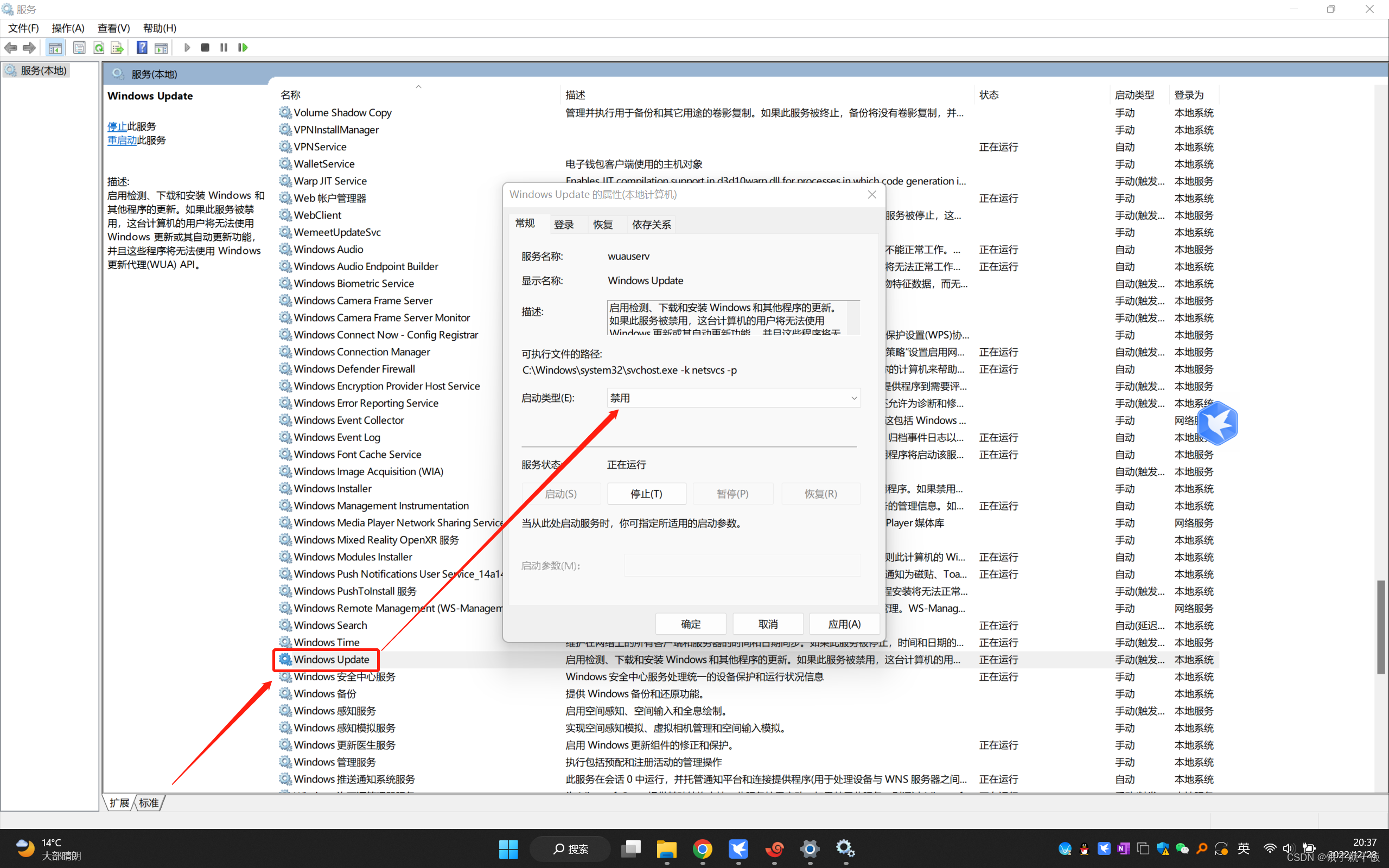Click the description box scrollbar in dialog

[x=853, y=317]
